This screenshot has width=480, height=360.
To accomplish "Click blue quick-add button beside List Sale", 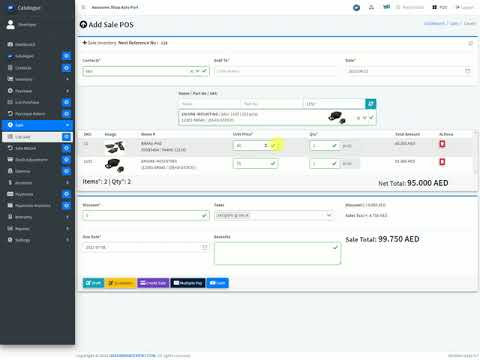I will pyautogui.click(x=67, y=137).
